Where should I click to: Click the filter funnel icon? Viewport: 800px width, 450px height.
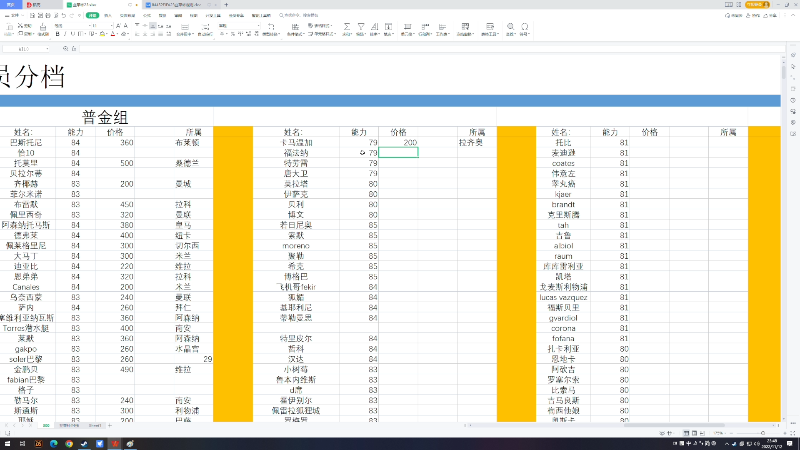pyautogui.click(x=361, y=29)
